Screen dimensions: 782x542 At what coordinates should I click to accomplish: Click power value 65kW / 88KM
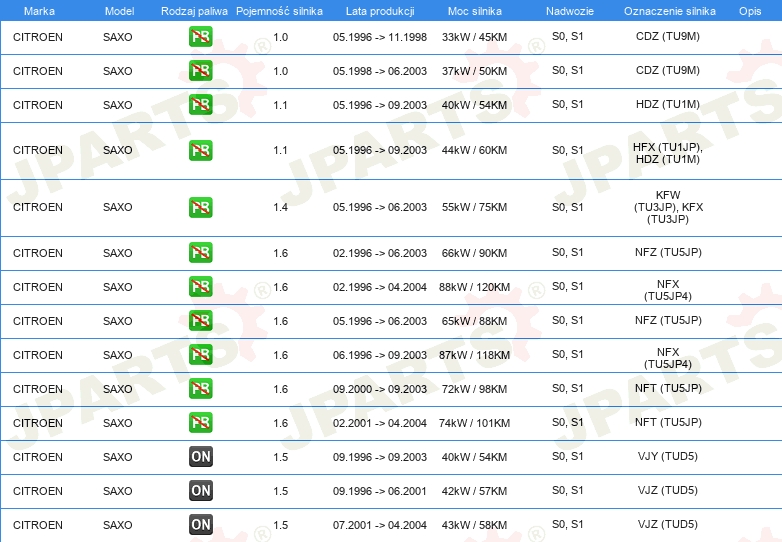click(474, 321)
